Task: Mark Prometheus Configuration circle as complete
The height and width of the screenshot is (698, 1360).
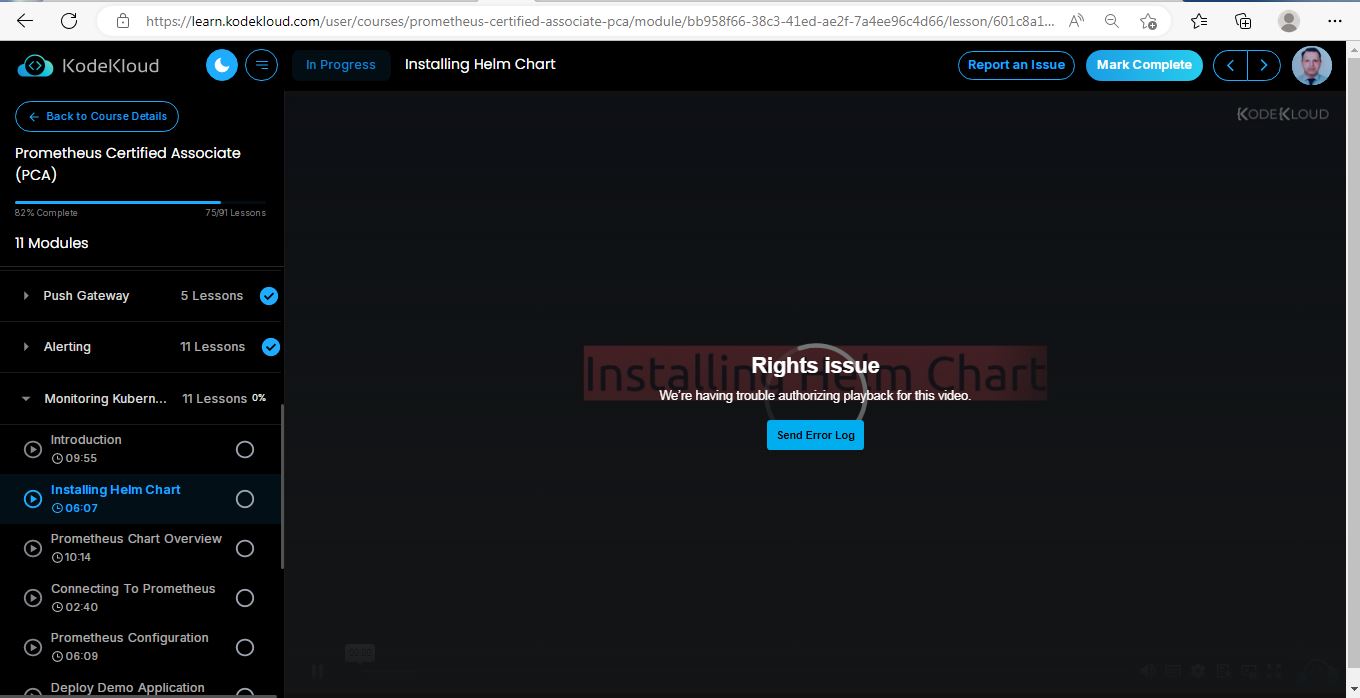Action: (244, 647)
